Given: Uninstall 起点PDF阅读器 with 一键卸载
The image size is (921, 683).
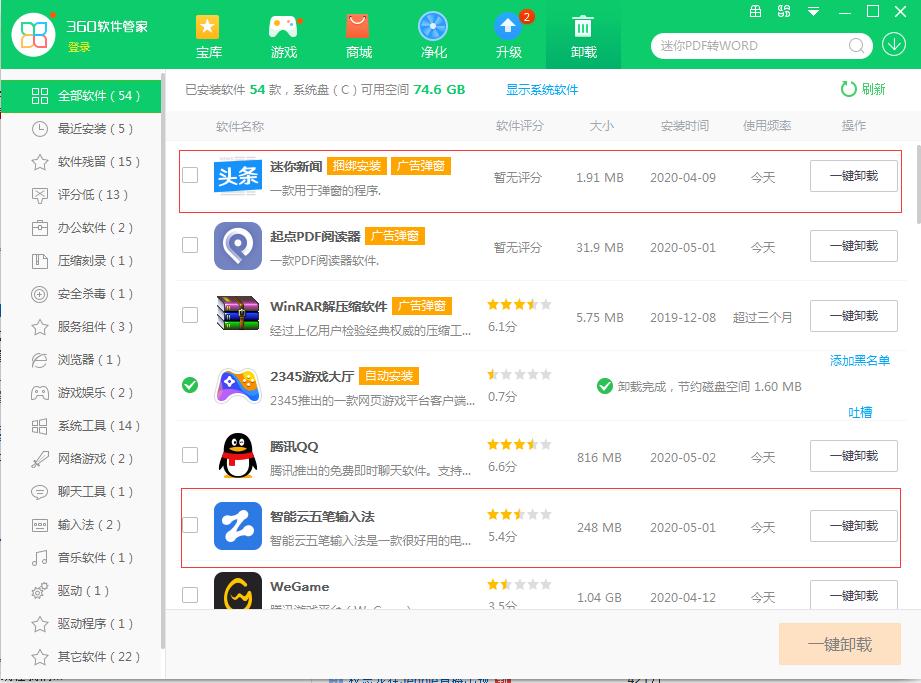Looking at the screenshot, I should (853, 246).
